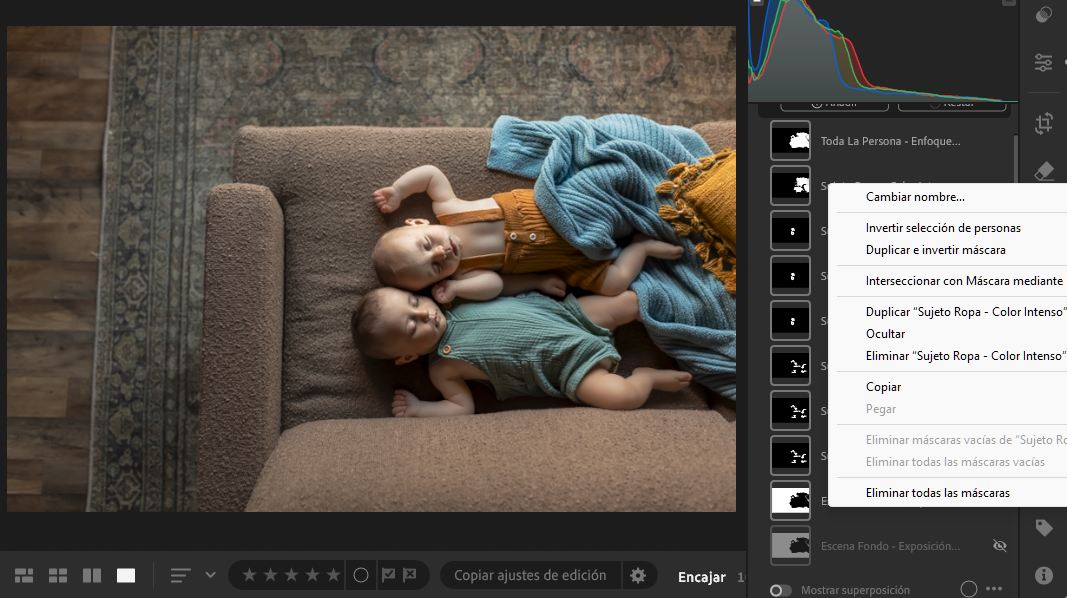1067x598 pixels.
Task: Unhide the Escena Fondo mask
Action: tap(998, 546)
